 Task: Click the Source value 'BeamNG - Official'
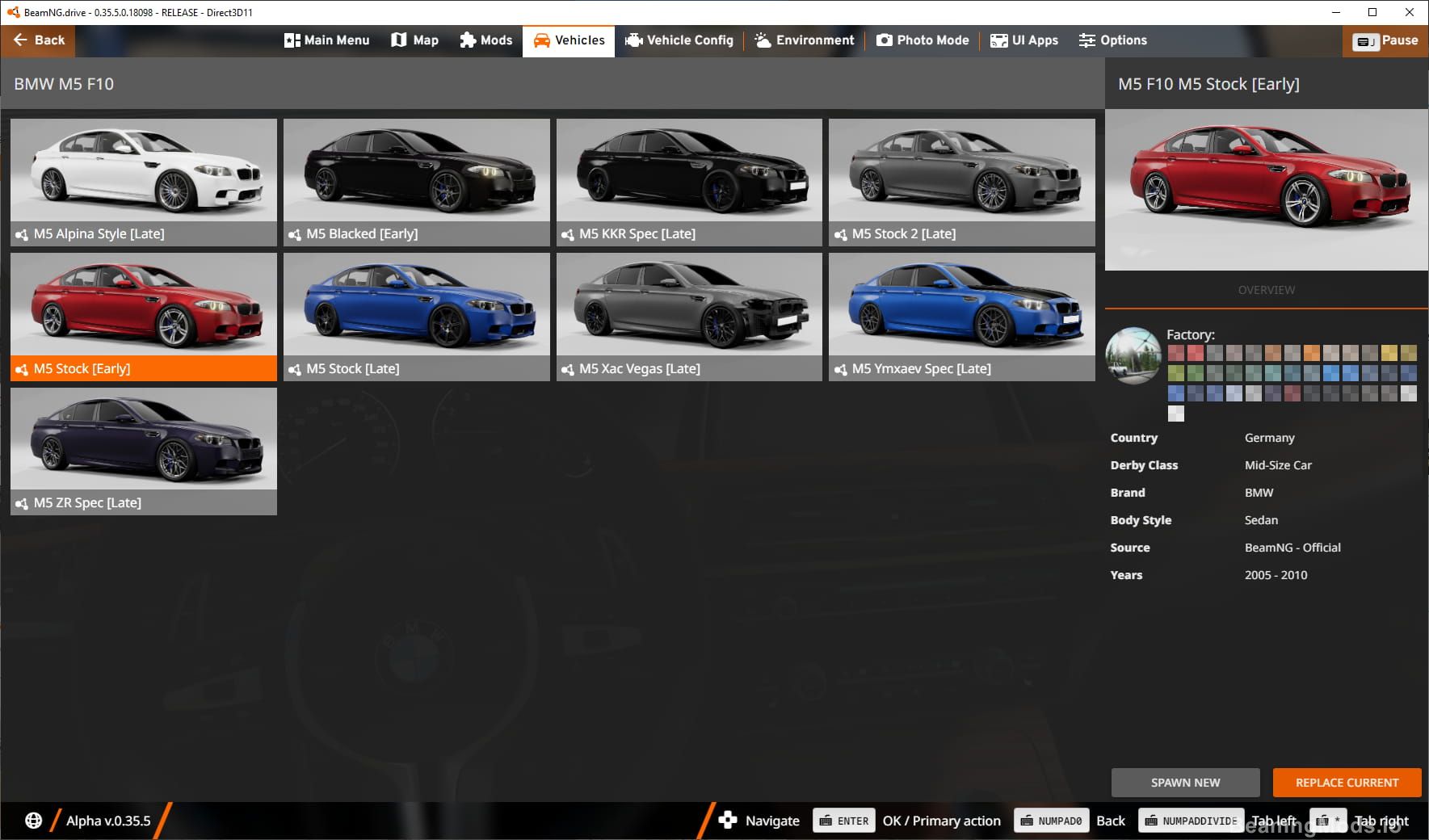click(1292, 548)
